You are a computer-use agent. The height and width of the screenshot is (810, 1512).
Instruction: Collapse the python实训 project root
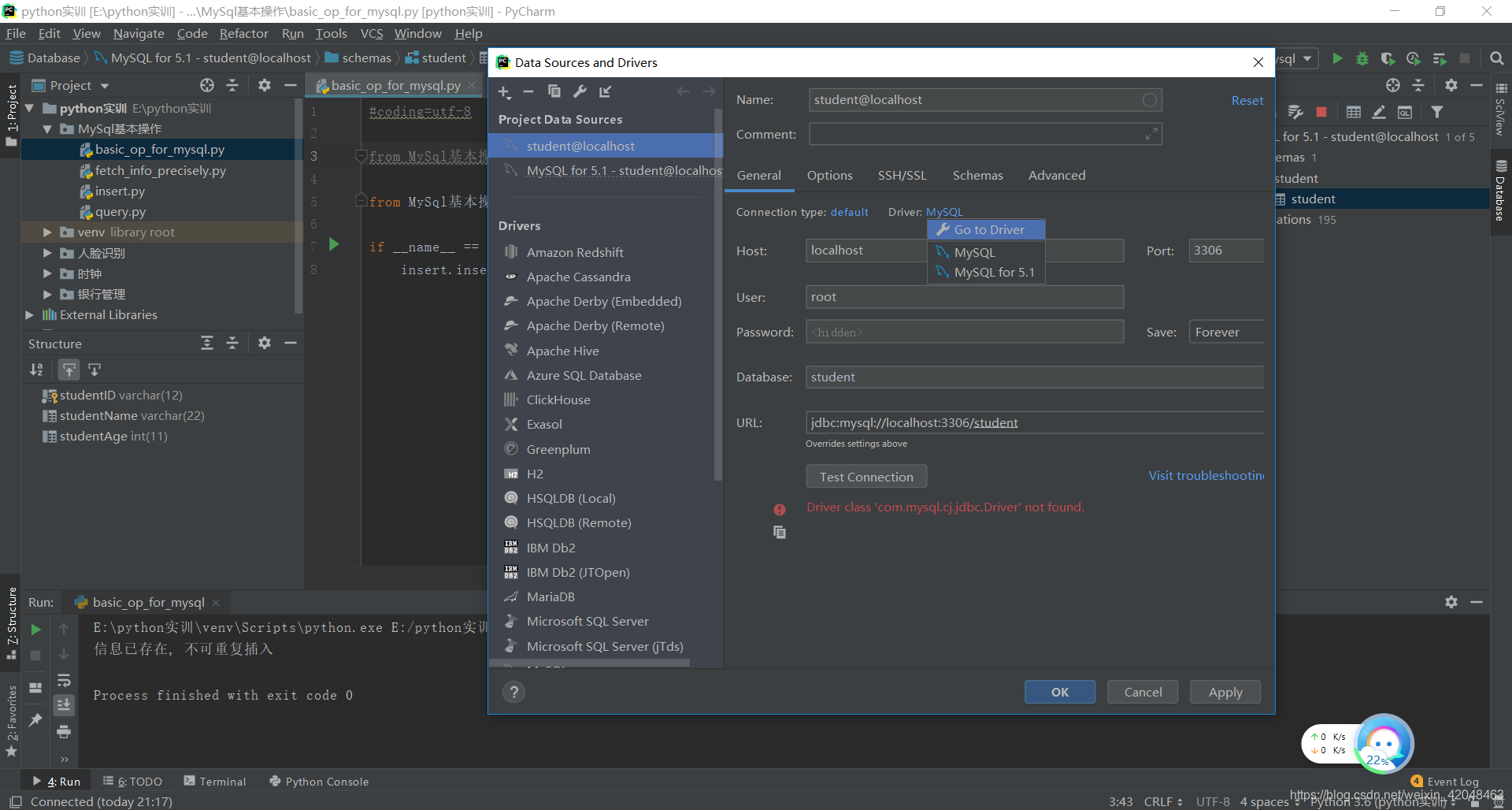click(29, 108)
